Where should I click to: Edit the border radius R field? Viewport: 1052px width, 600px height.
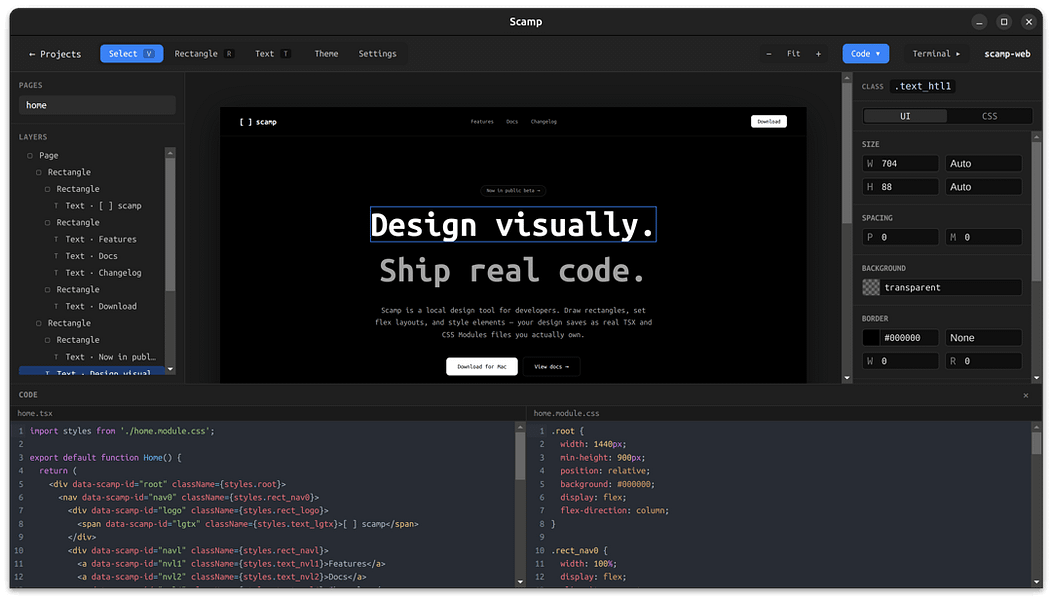click(984, 361)
